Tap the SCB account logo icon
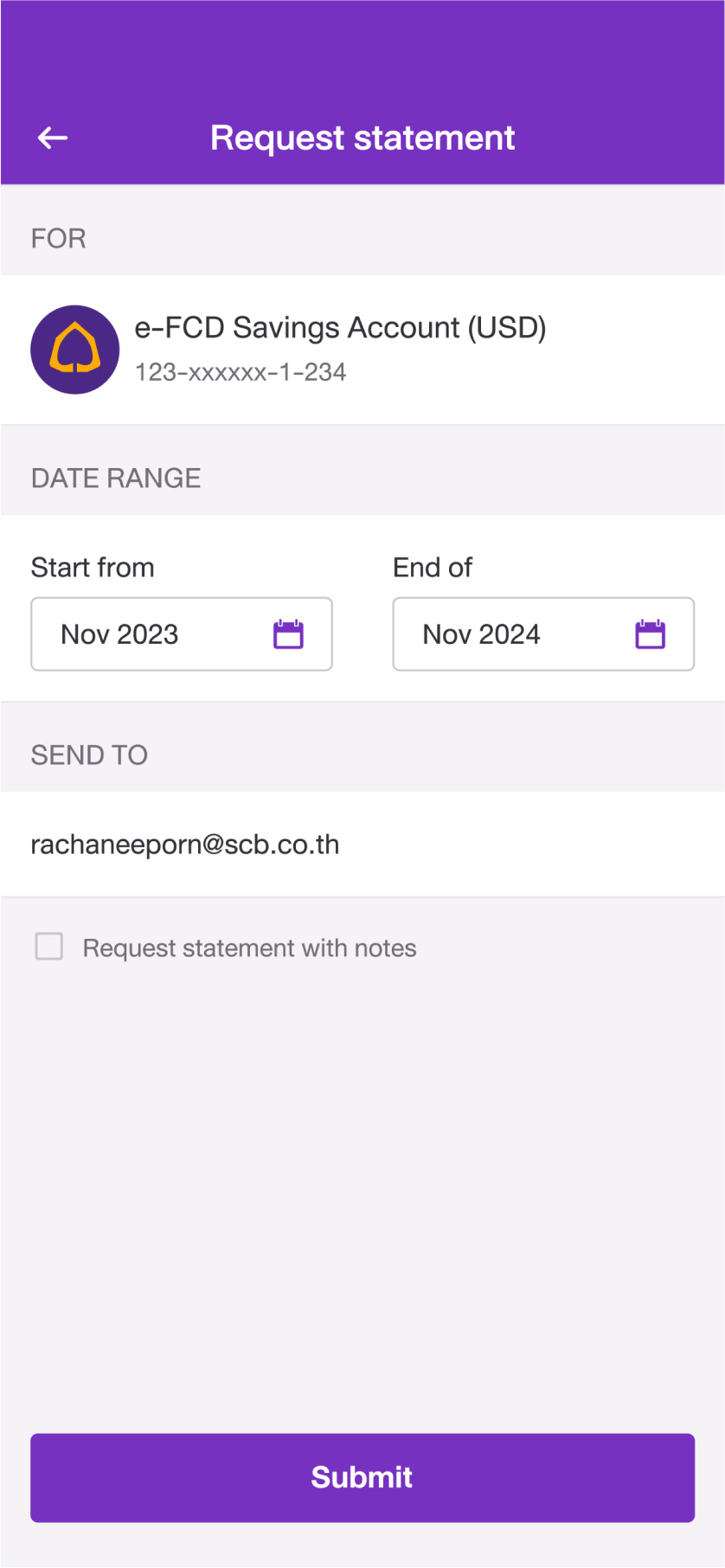The height and width of the screenshot is (1568, 725). tap(75, 350)
